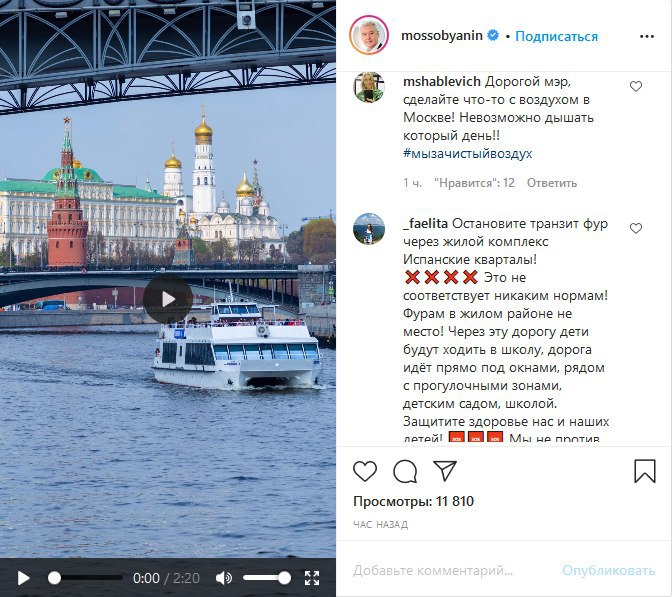
Task: Follow account via Подписаться link
Action: click(556, 36)
